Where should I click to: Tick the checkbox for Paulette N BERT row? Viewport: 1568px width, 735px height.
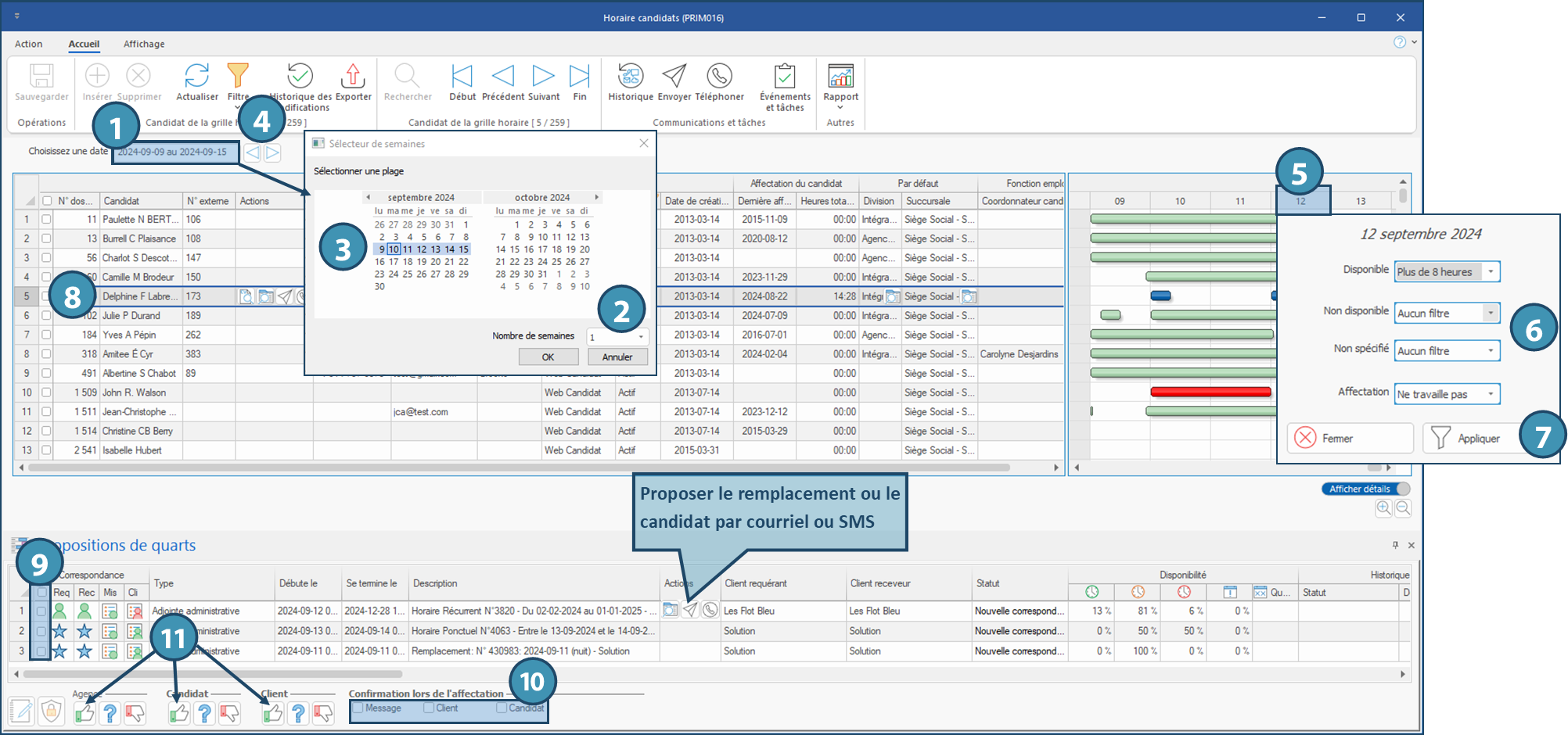point(46,220)
